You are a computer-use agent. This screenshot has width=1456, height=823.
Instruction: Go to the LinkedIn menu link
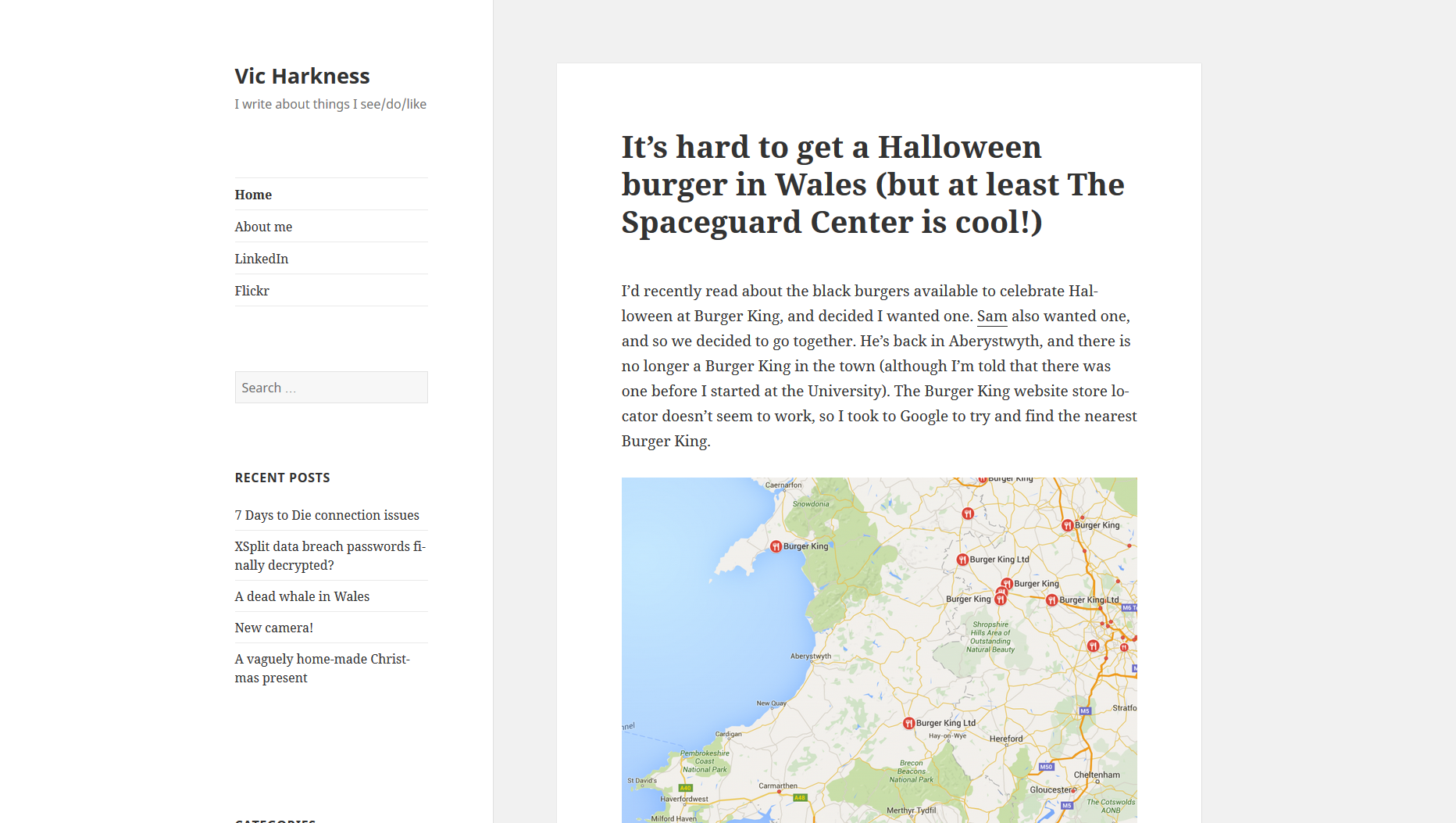(262, 259)
